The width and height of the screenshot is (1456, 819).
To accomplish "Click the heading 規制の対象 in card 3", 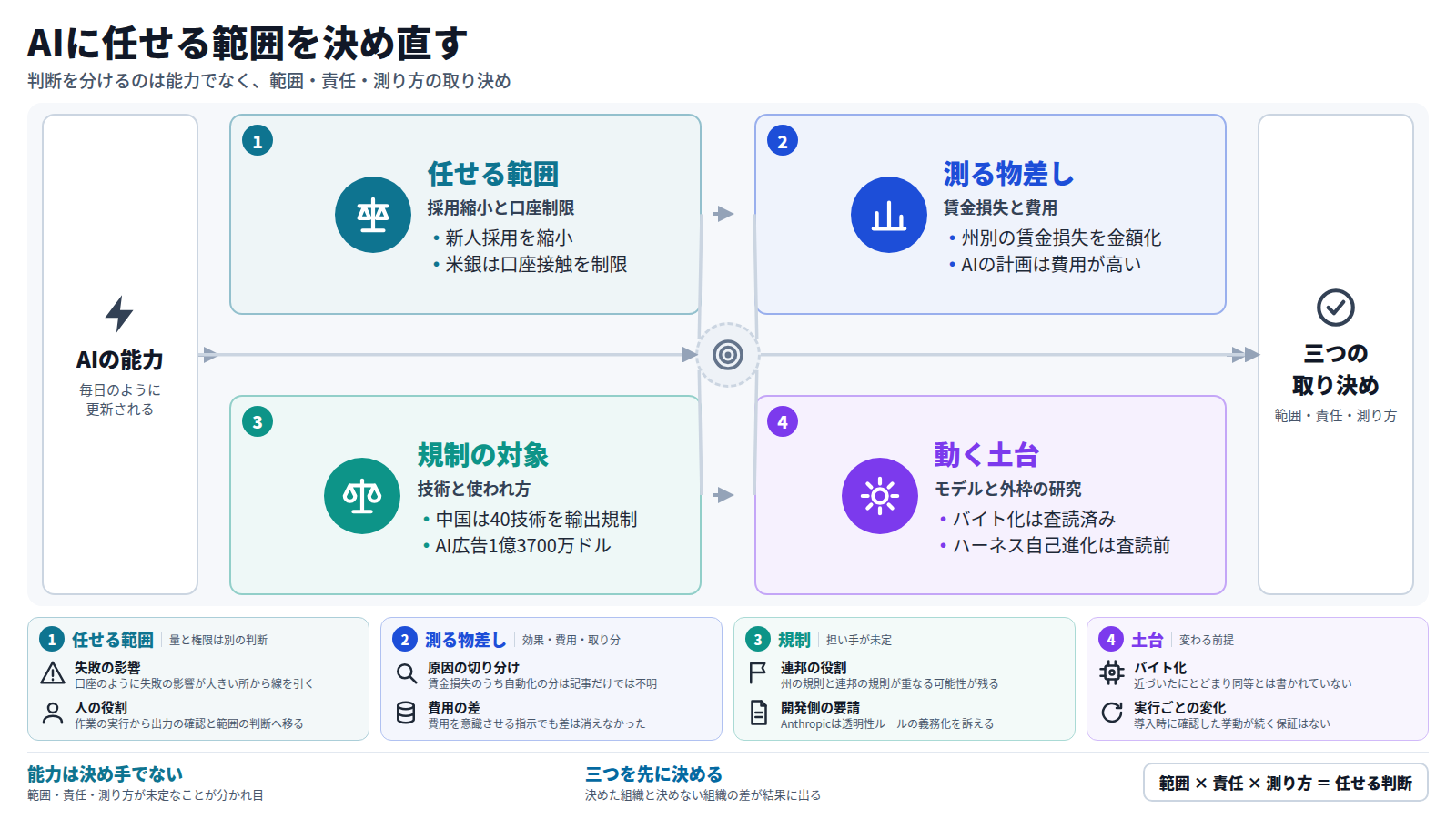I will pyautogui.click(x=483, y=454).
